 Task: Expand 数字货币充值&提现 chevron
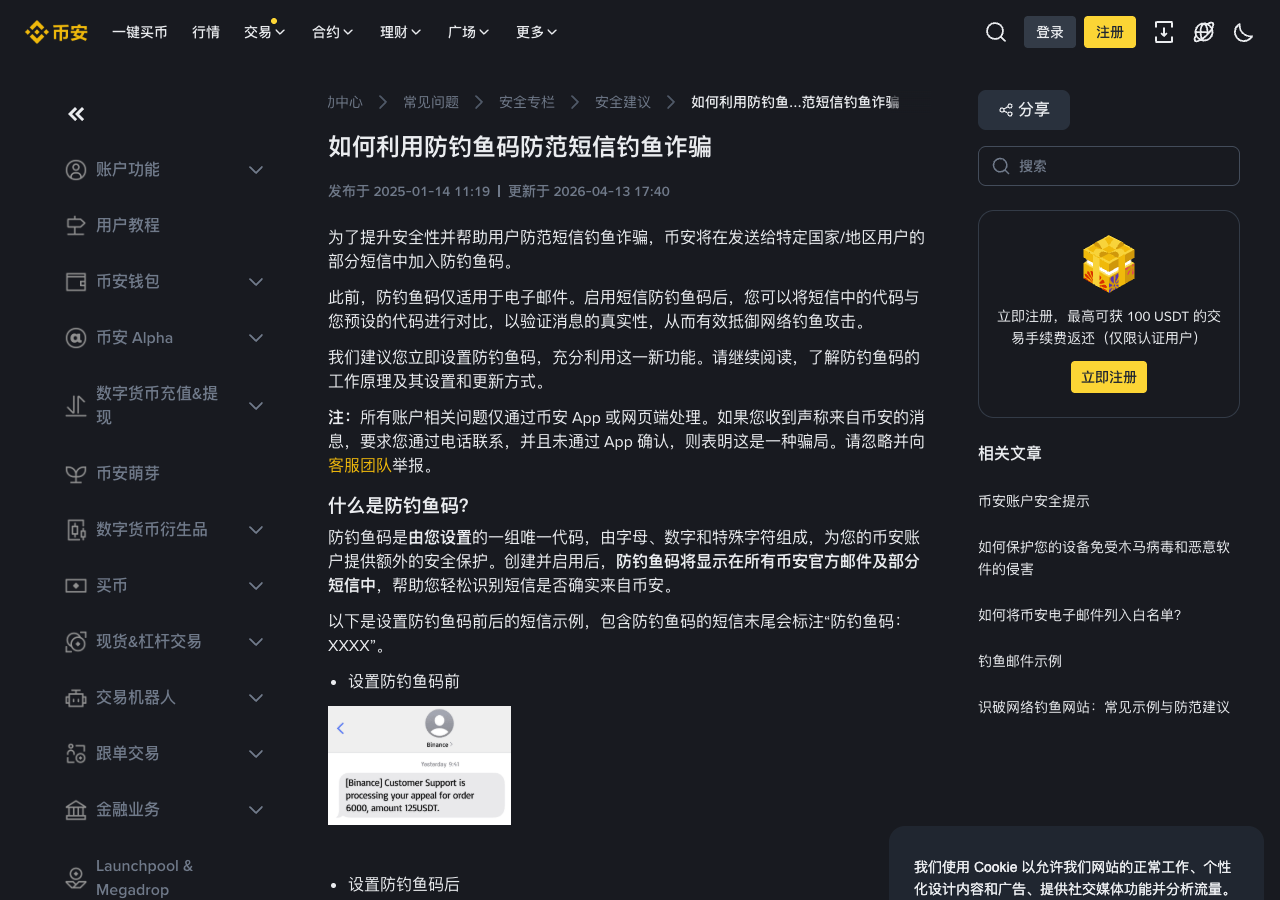256,406
